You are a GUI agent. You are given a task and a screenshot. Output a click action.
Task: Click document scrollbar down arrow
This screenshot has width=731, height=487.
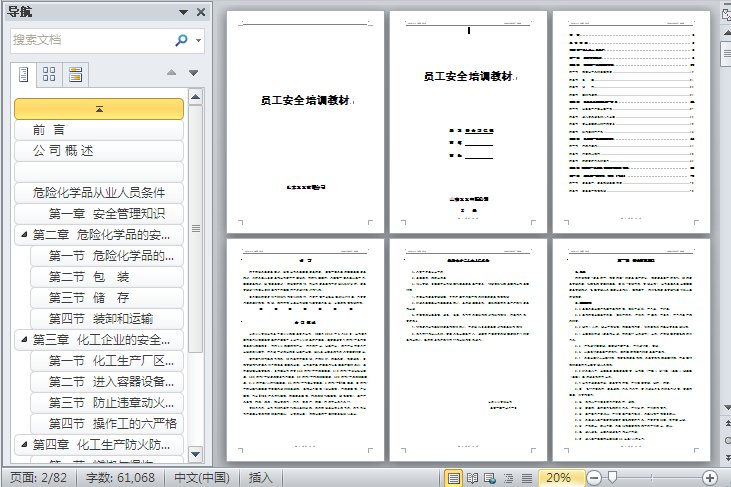(727, 408)
